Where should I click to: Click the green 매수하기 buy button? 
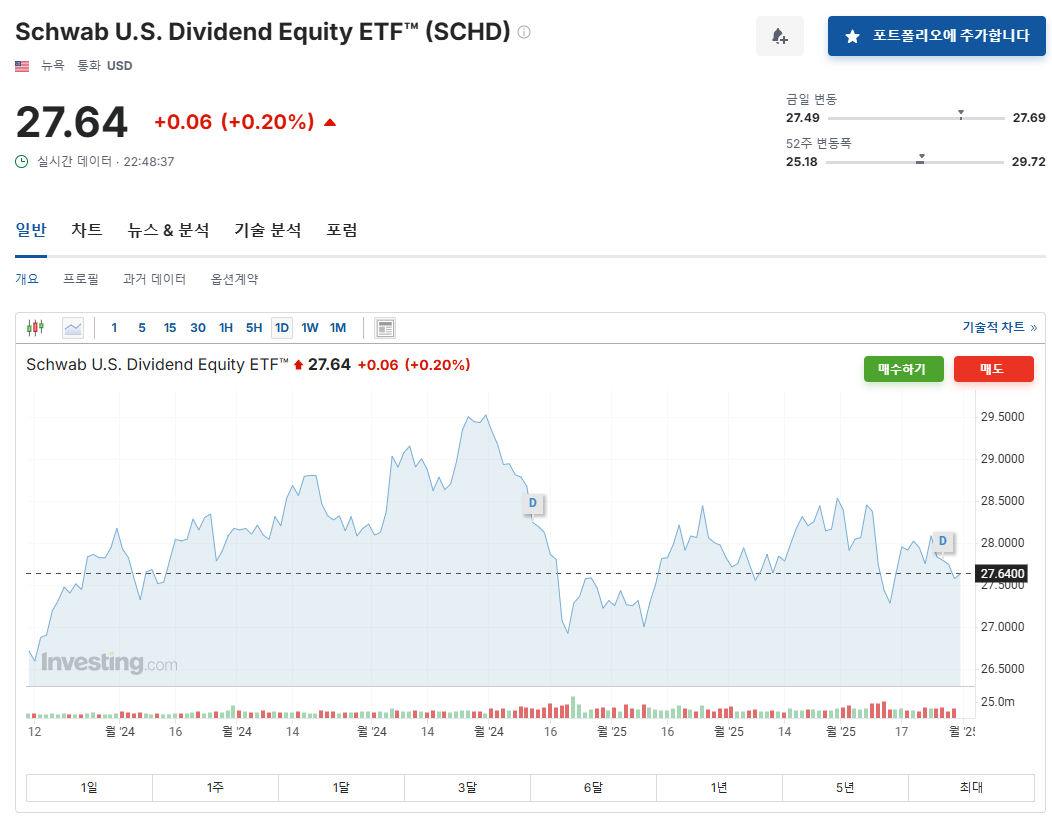point(903,369)
